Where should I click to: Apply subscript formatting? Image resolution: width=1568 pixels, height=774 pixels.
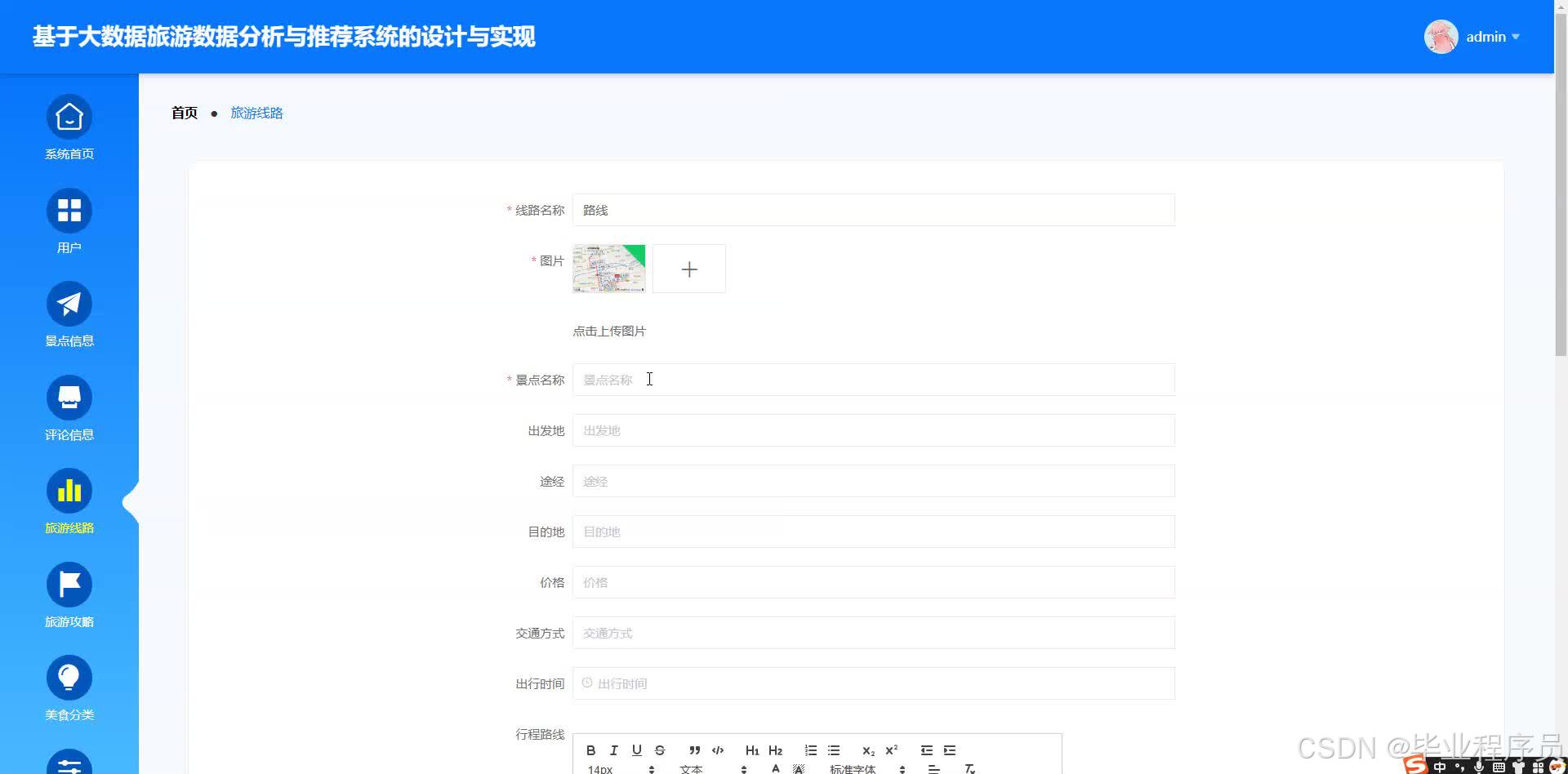868,750
